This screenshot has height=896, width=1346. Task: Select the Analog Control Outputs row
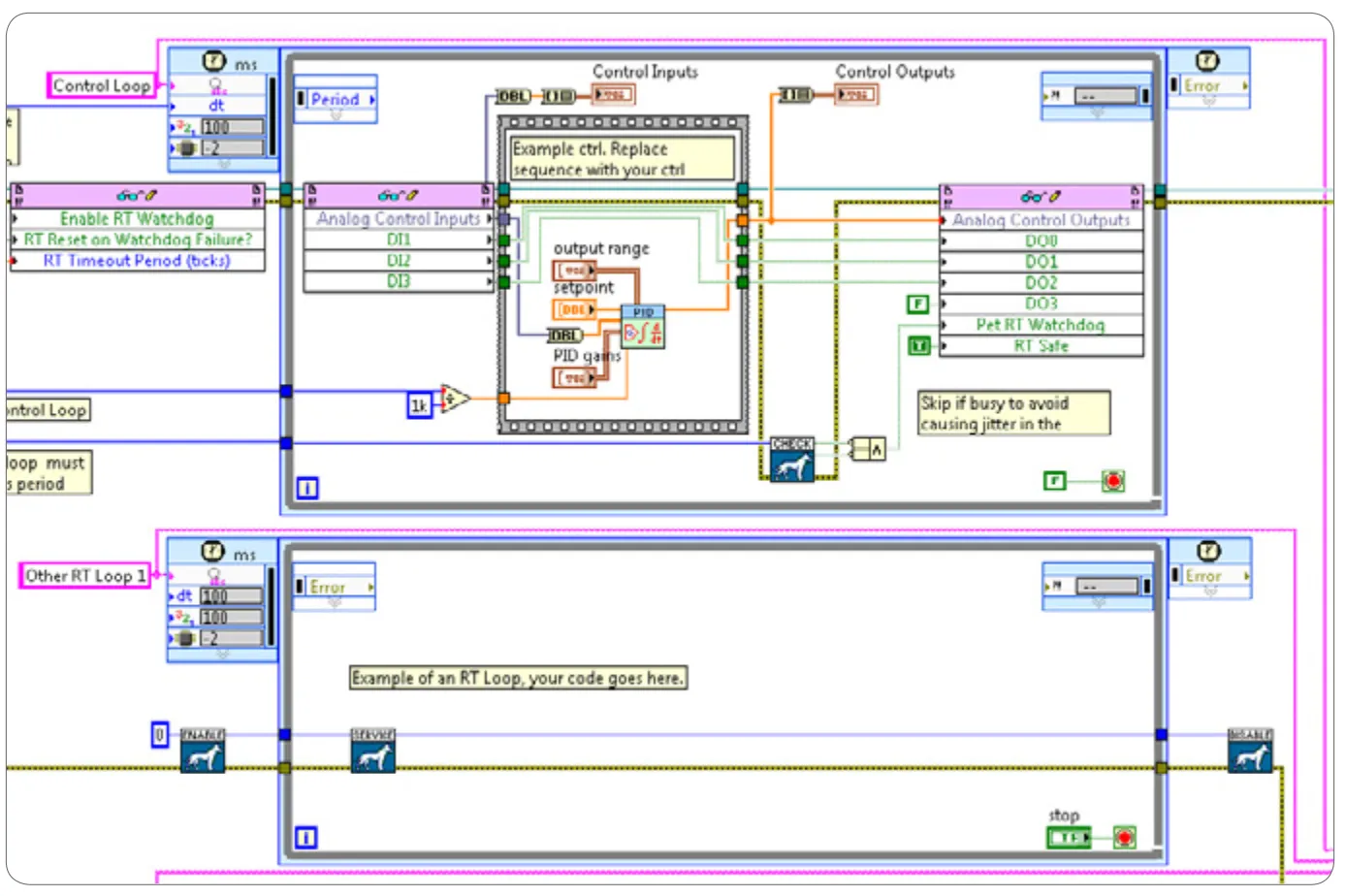[x=1042, y=219]
